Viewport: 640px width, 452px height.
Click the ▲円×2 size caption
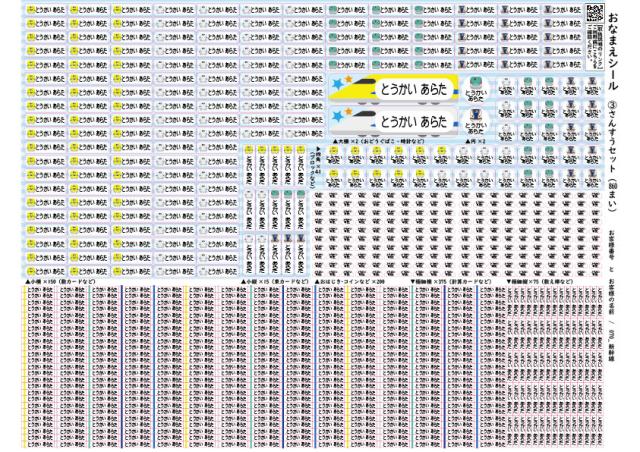tap(474, 143)
